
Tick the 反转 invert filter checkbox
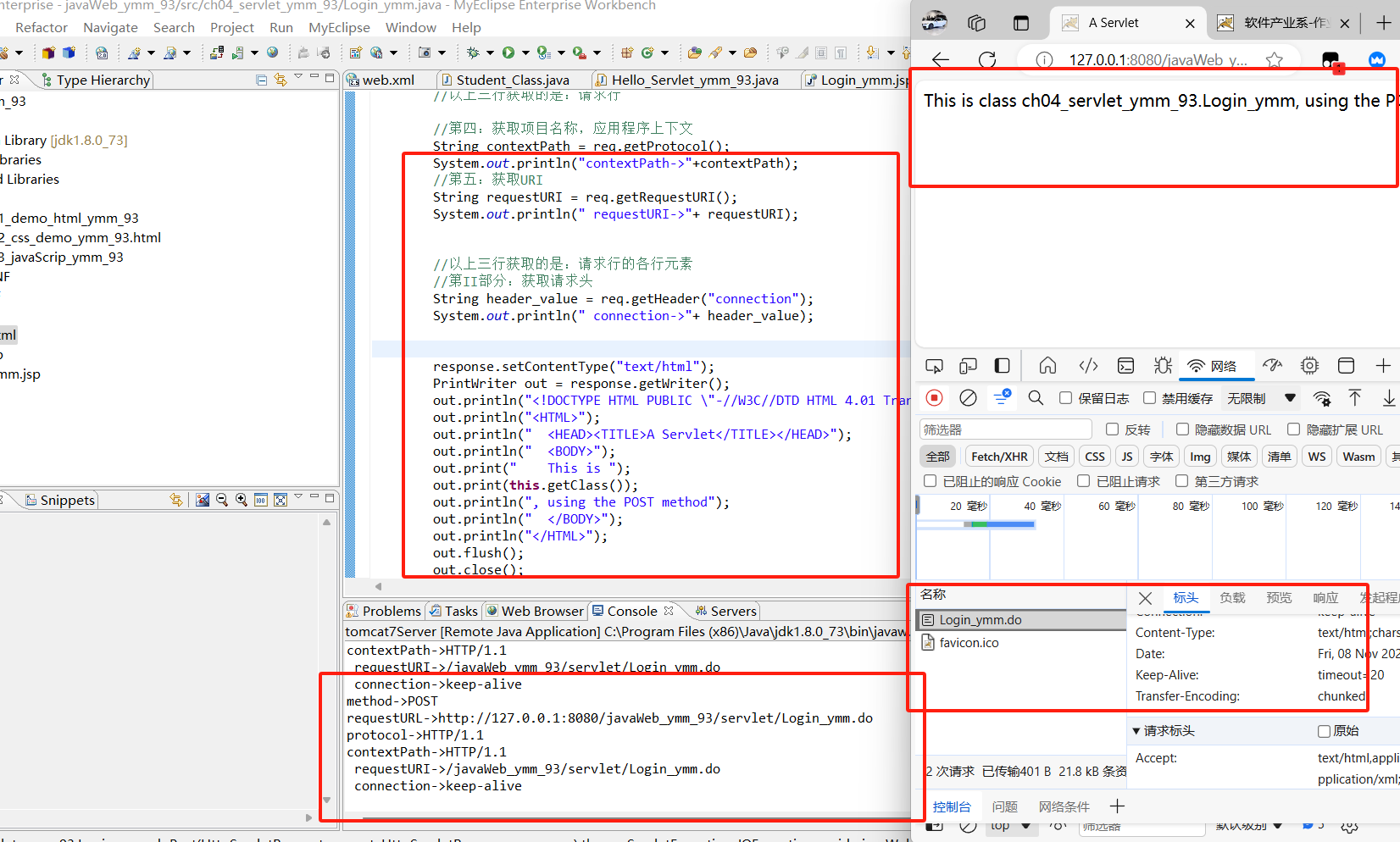(1113, 429)
